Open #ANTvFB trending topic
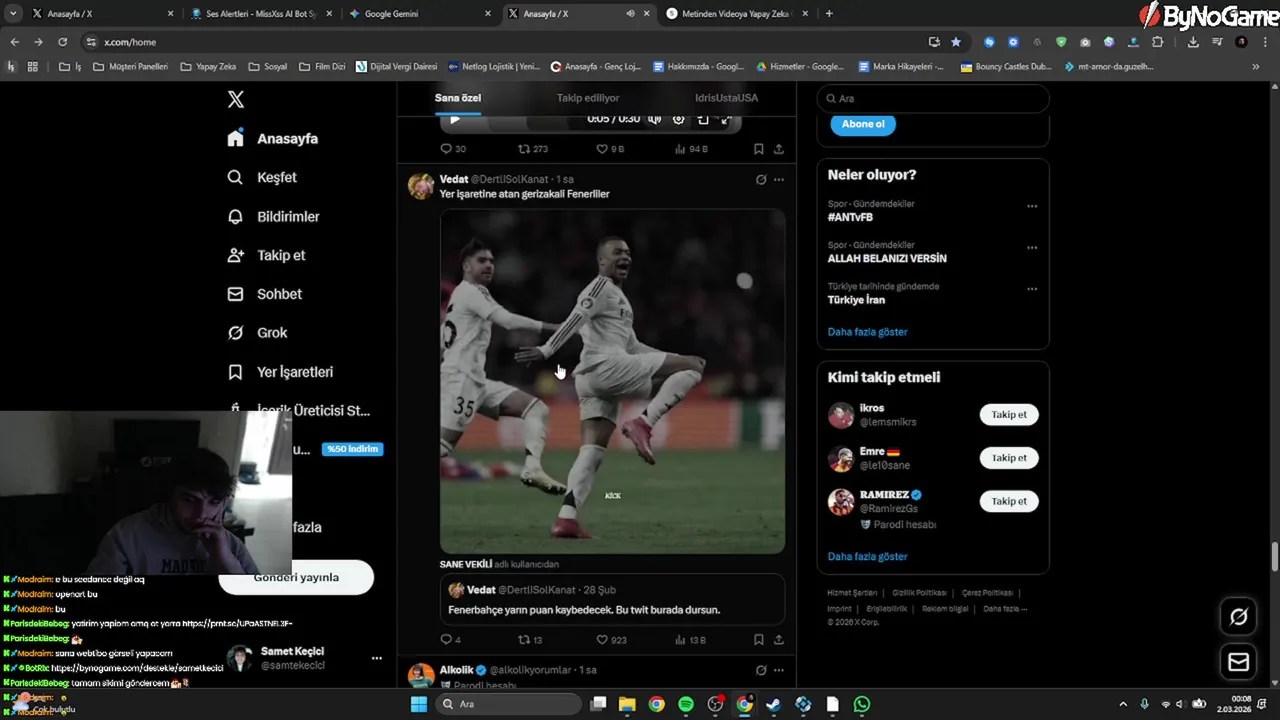This screenshot has height=720, width=1280. [x=850, y=217]
